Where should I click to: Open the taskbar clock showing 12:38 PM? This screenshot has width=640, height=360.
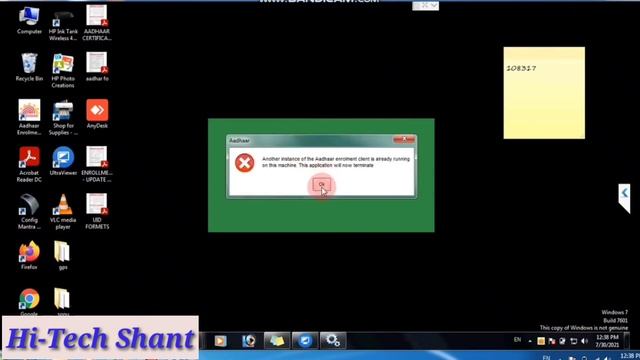[x=607, y=341]
